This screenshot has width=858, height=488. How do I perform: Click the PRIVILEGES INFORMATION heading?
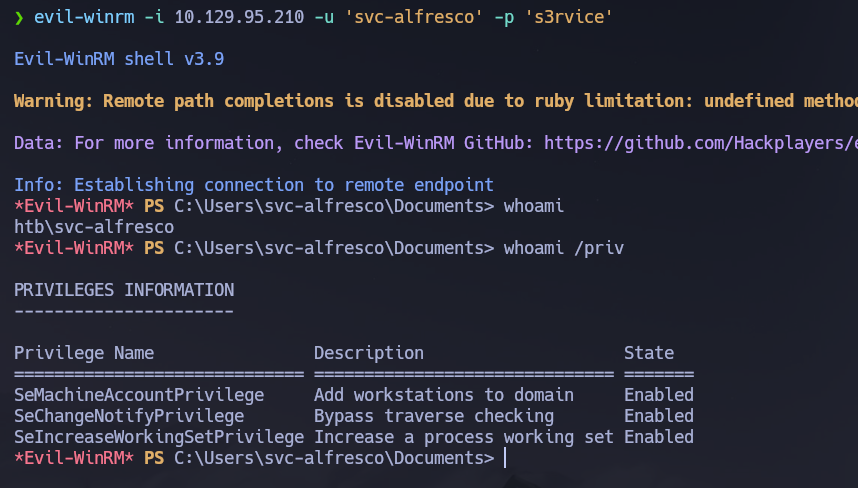(124, 290)
